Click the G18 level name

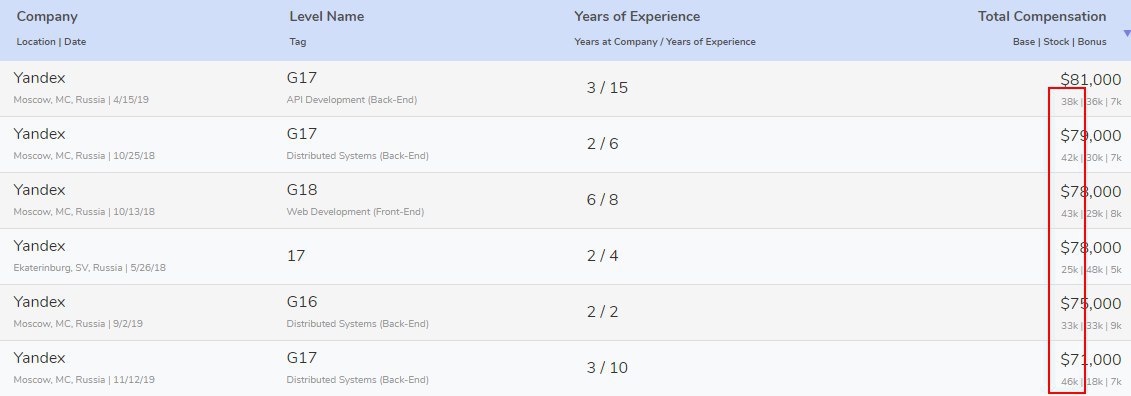click(302, 190)
